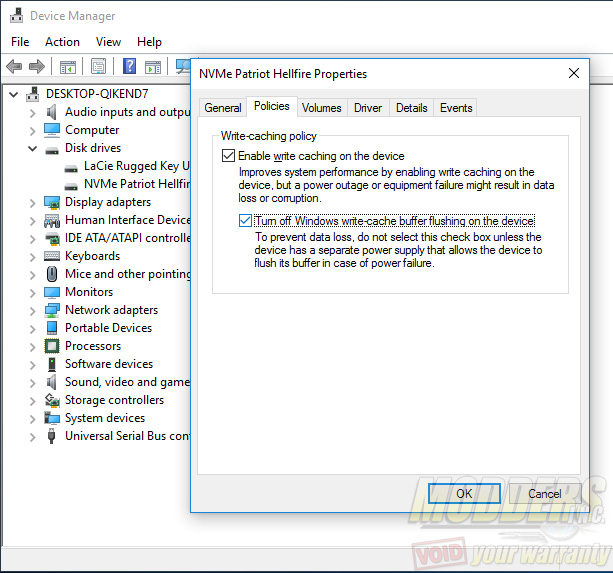This screenshot has width=613, height=573.
Task: Select the Human Interface Devices row
Action: pyautogui.click(x=117, y=220)
